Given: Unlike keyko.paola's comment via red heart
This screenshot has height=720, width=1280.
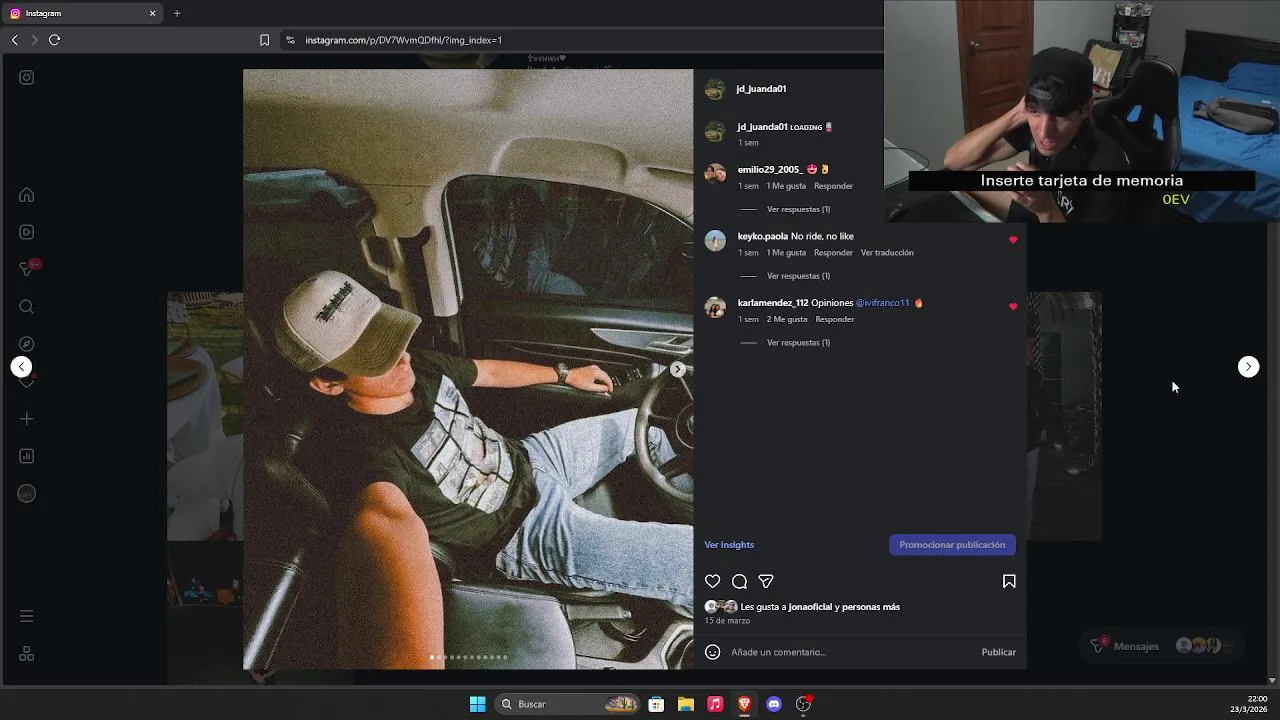Looking at the screenshot, I should tap(1013, 240).
